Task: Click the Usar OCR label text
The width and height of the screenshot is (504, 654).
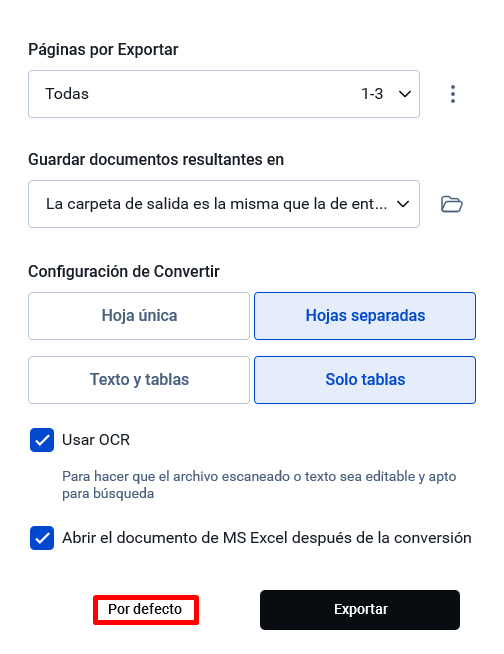Action: point(96,440)
